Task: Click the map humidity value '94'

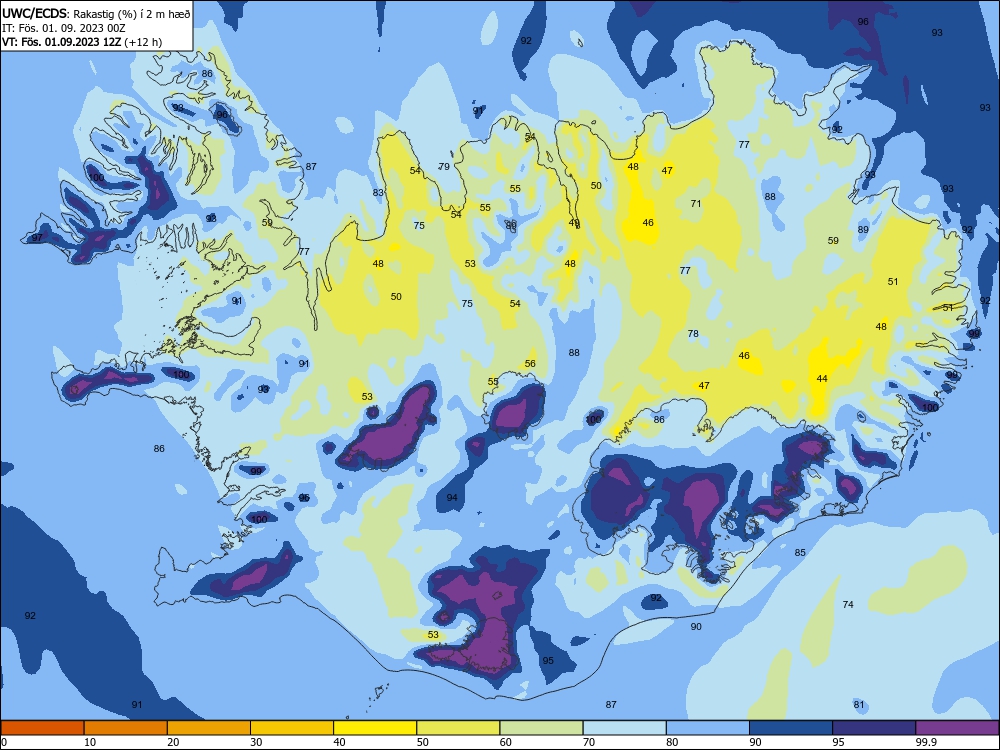Action: coord(452,497)
